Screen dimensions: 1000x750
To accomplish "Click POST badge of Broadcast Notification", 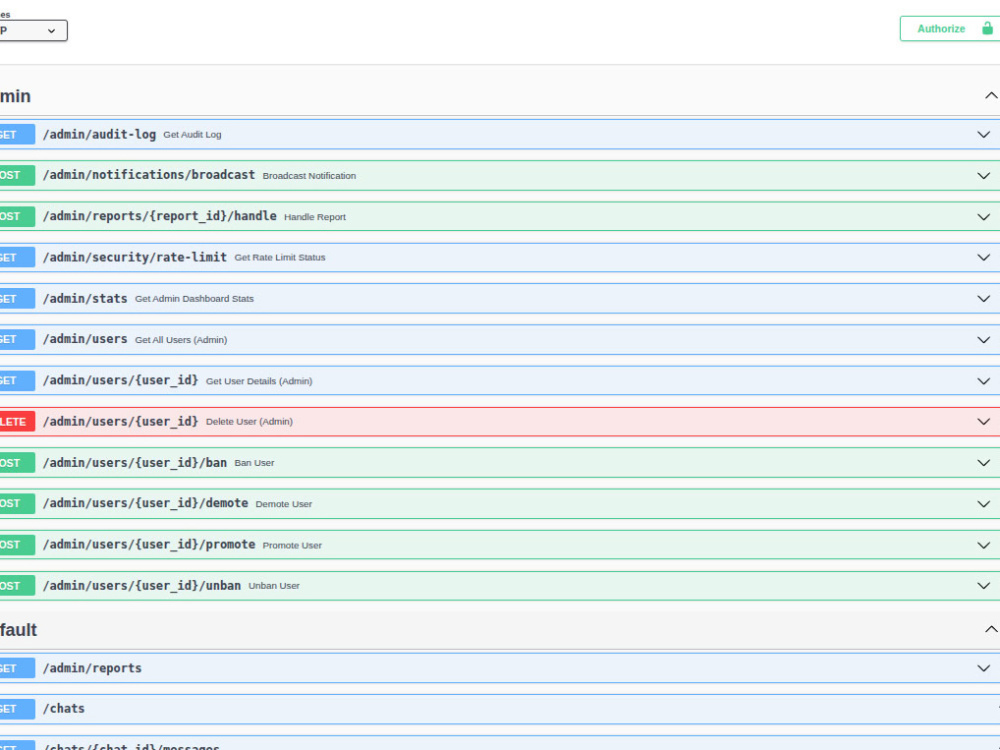I will 17,175.
